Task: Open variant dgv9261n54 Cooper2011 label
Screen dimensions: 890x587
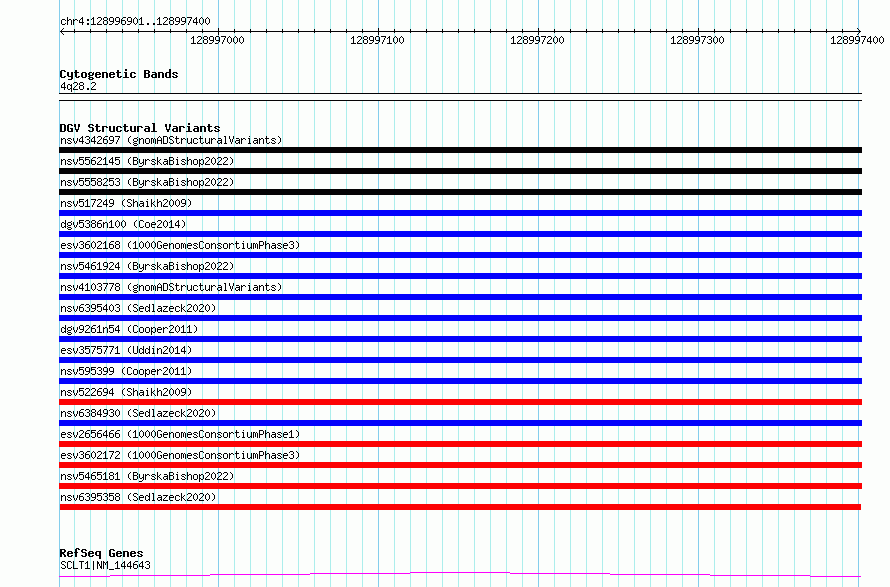Action: [129, 329]
